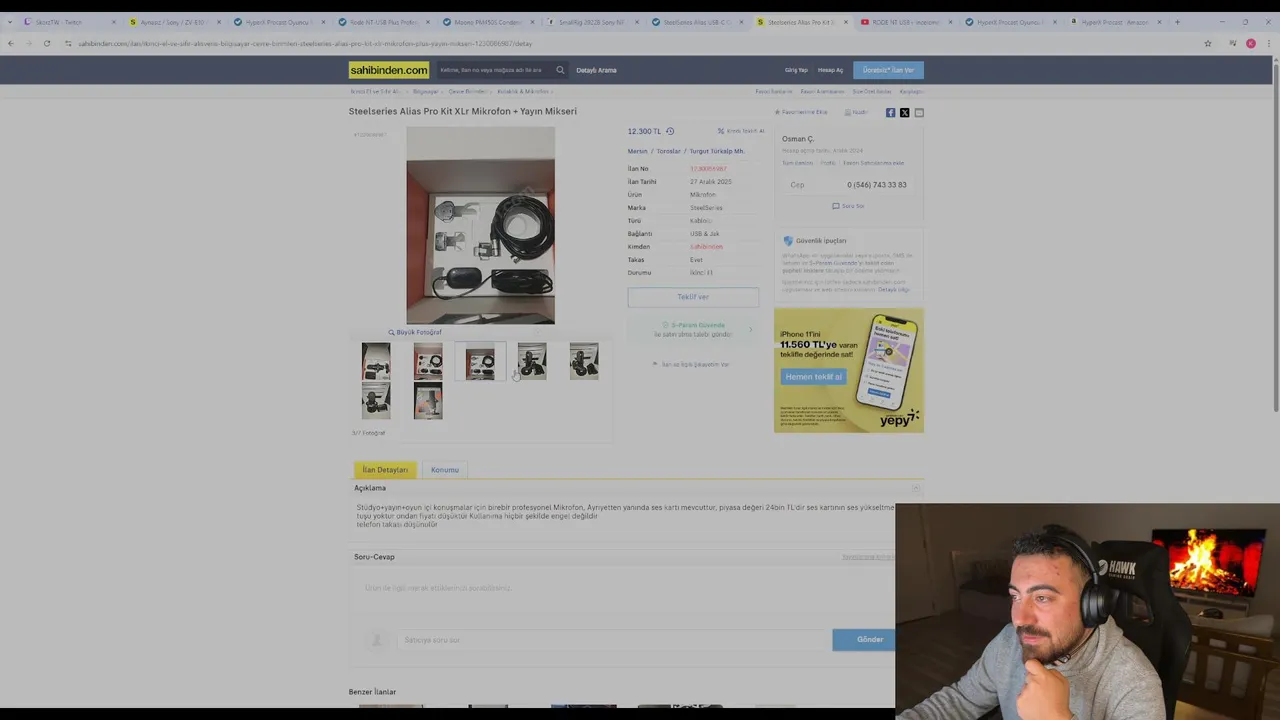Click the main product photo
1280x720 pixels.
click(x=480, y=226)
